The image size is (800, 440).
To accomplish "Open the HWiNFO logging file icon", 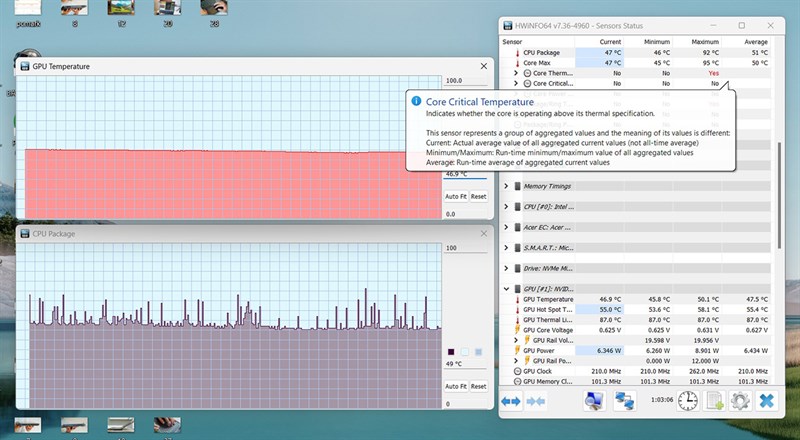I will pos(715,400).
